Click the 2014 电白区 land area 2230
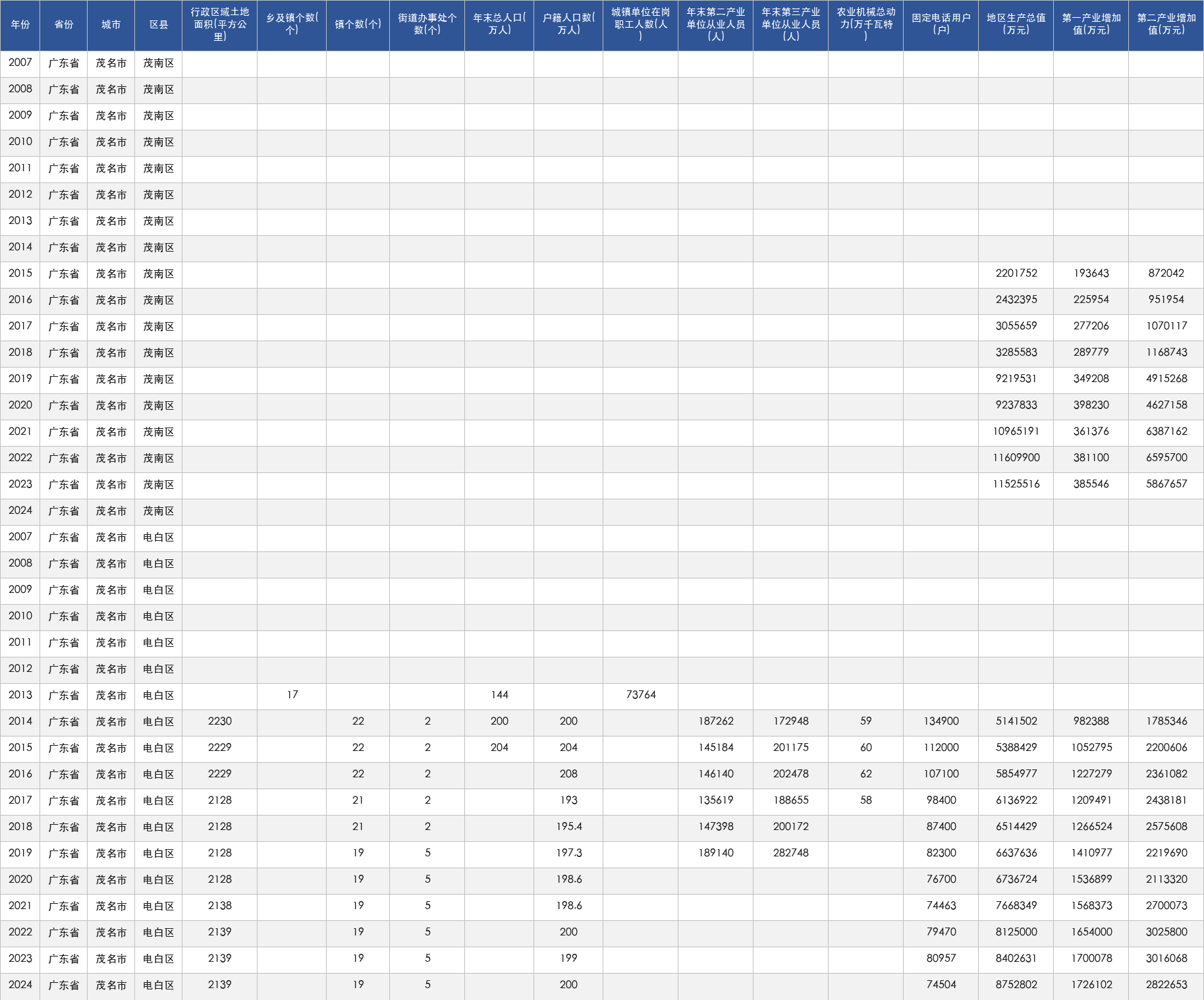Viewport: 1204px width, 1000px height. pos(219,721)
